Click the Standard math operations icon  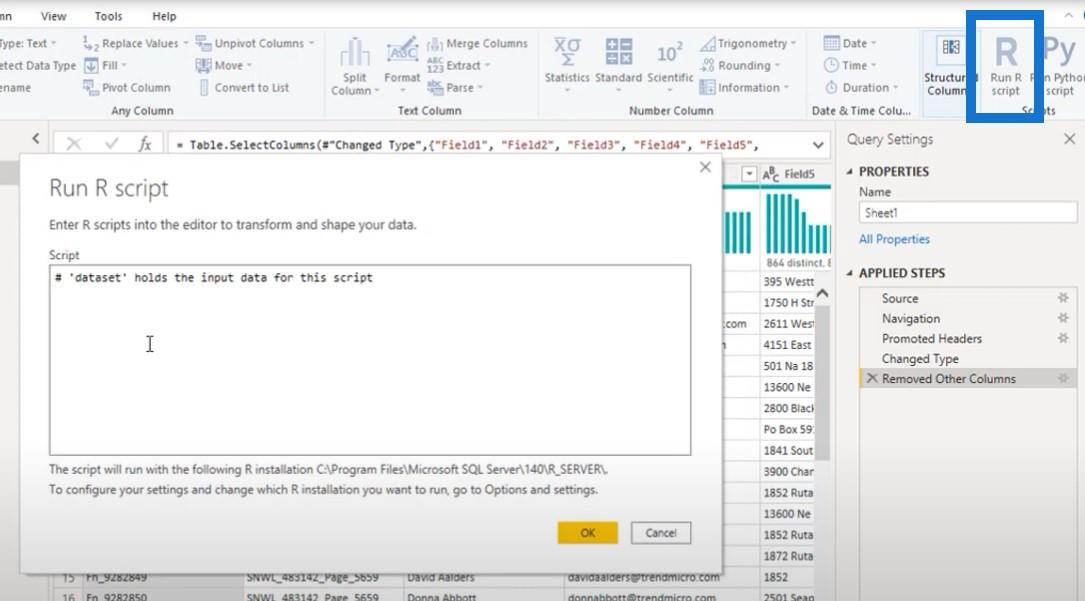pos(619,60)
